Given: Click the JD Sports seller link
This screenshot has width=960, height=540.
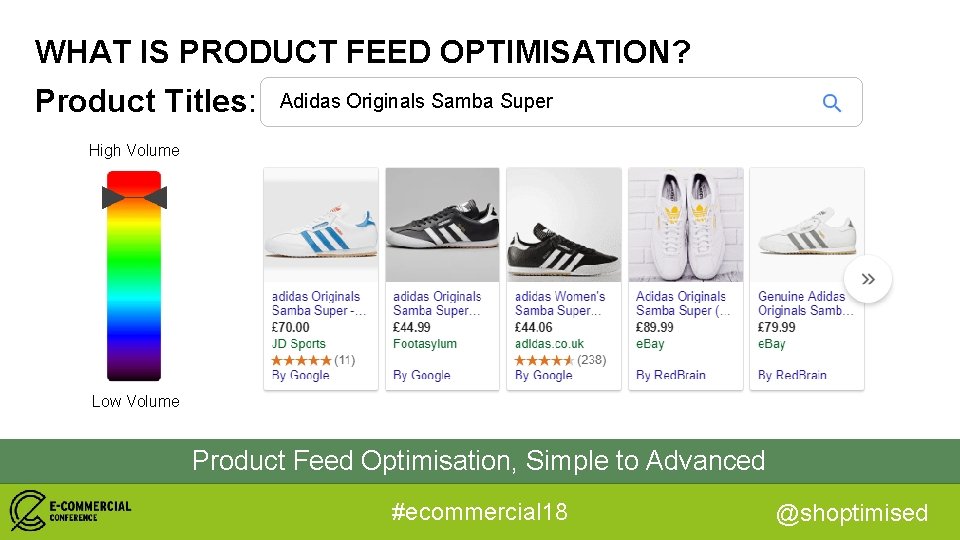Looking at the screenshot, I should pos(299,344).
